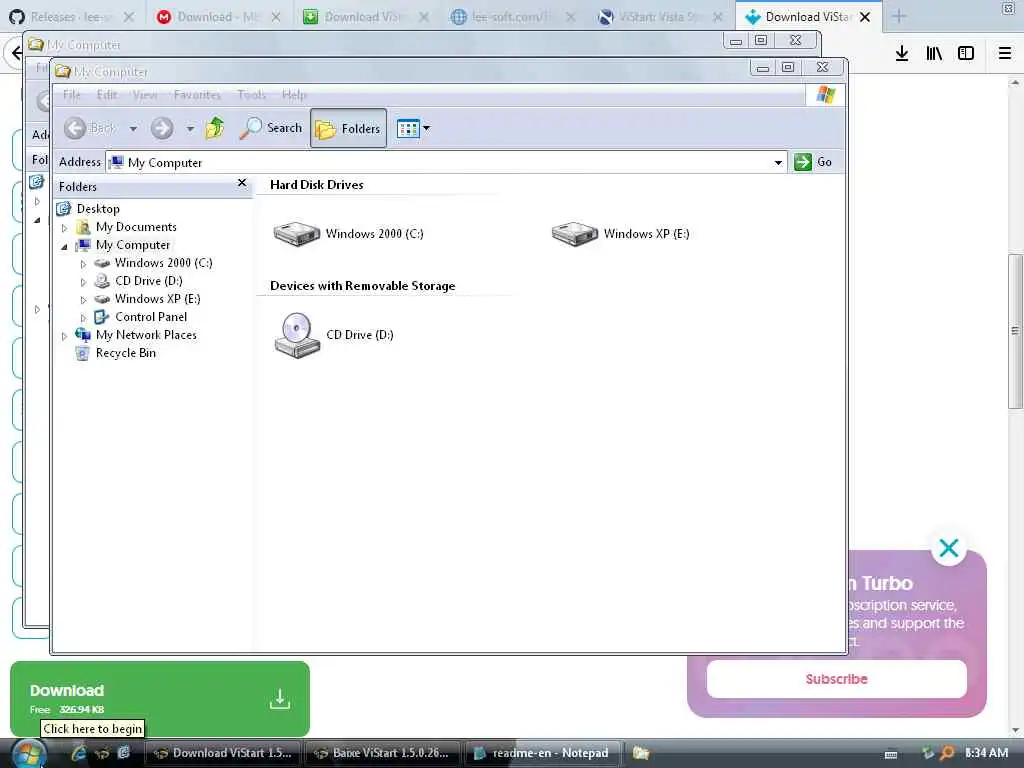Image resolution: width=1024 pixels, height=768 pixels.
Task: Open the Help menu
Action: (x=294, y=95)
